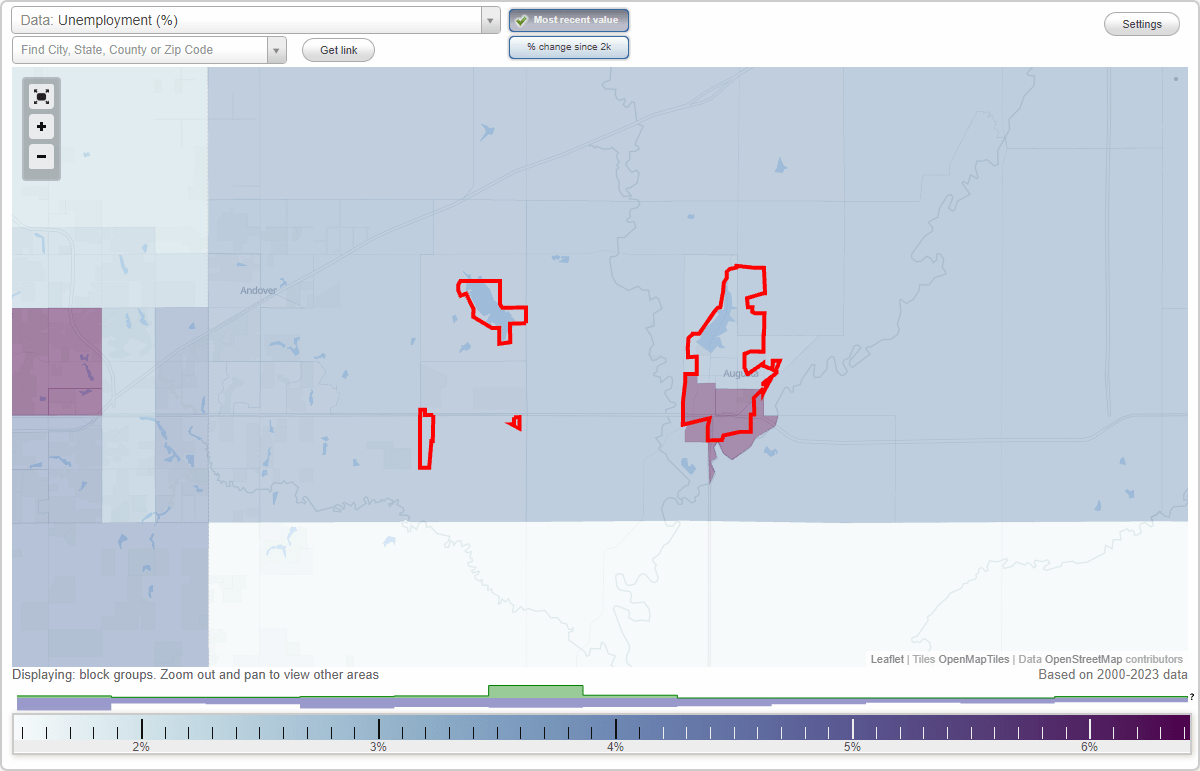The width and height of the screenshot is (1200, 771).
Task: Click the fullscreen map icon
Action: [41, 97]
